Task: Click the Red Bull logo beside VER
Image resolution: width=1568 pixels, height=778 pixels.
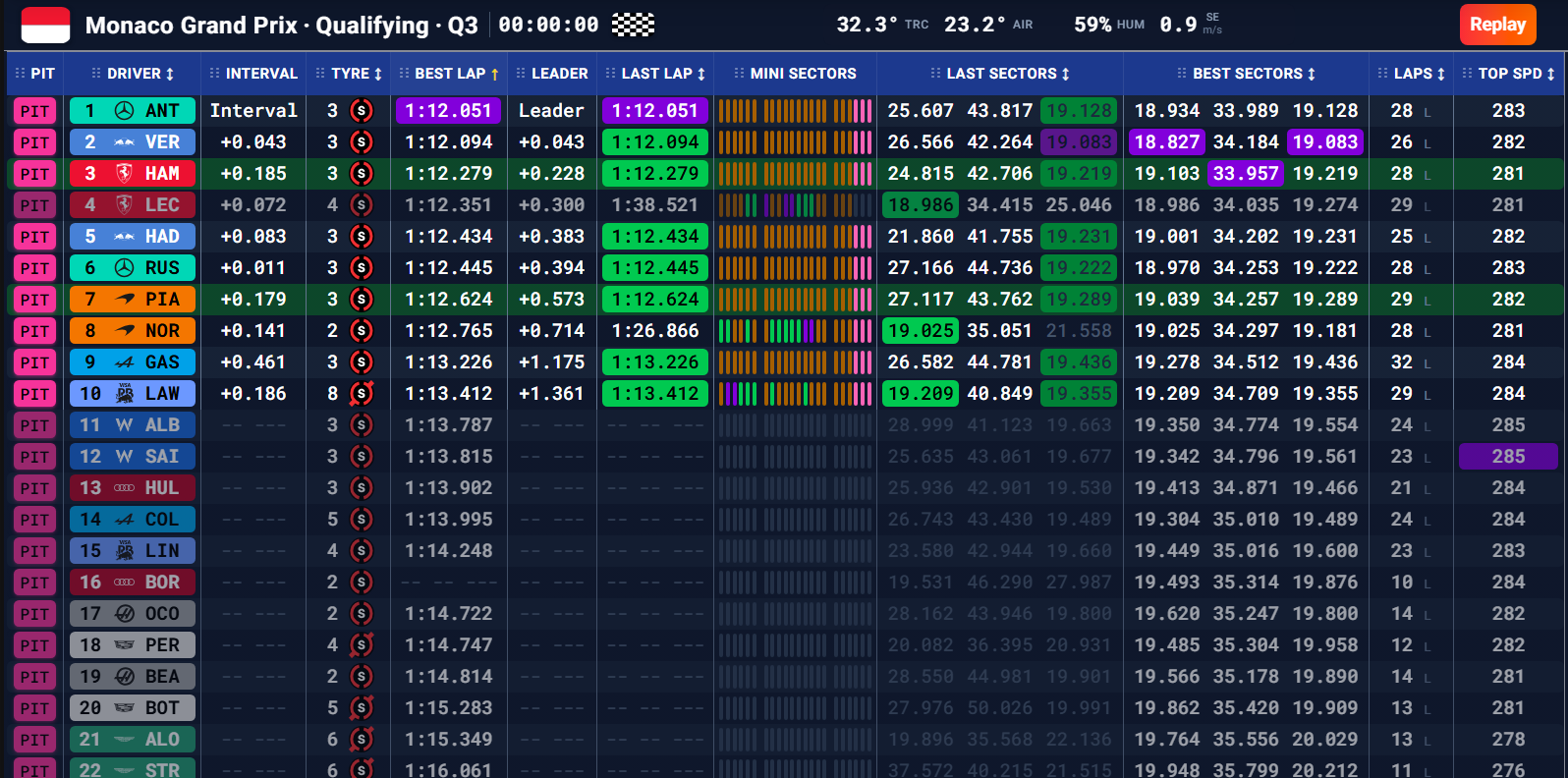Action: 125,142
